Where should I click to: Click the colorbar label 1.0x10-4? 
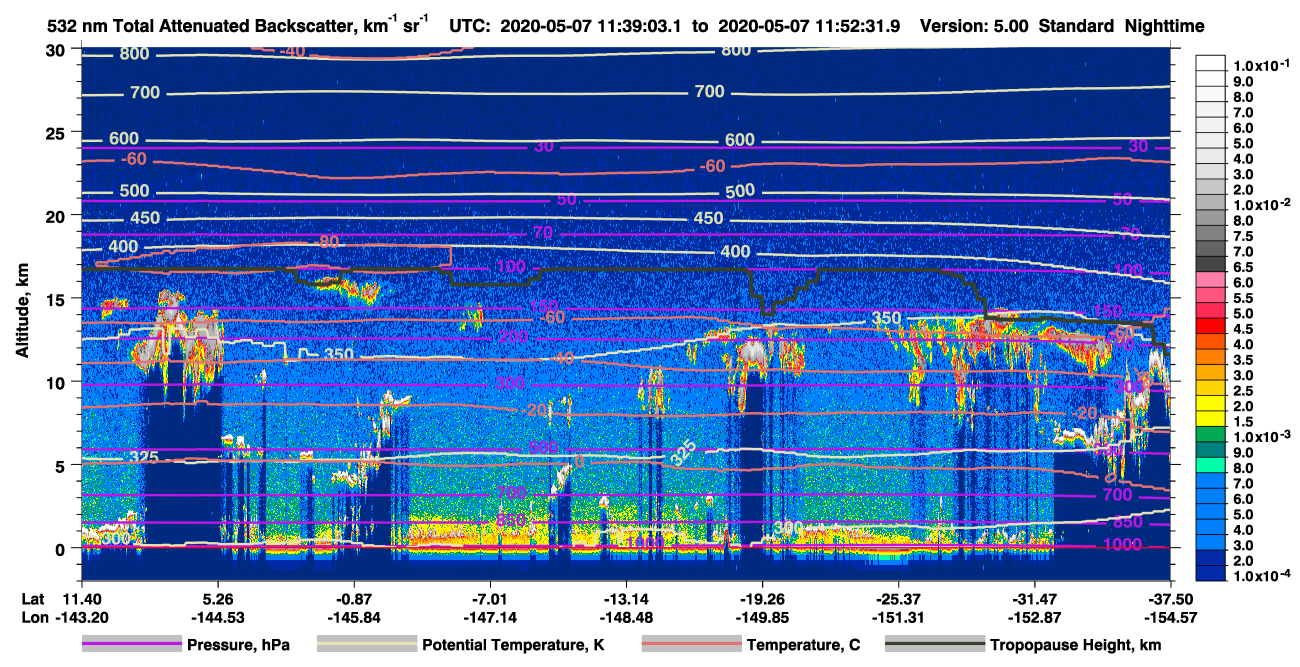pos(1262,577)
